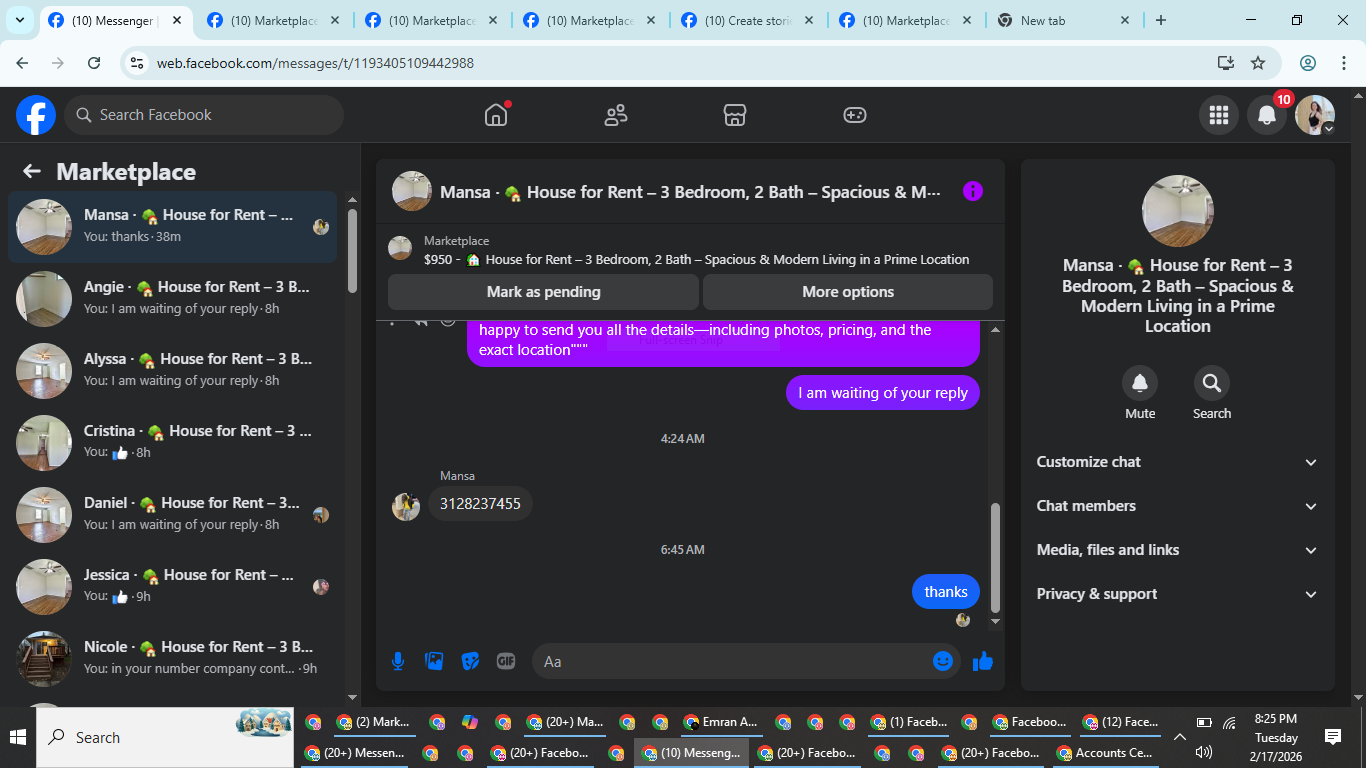Send a thumbs-up like

(983, 661)
